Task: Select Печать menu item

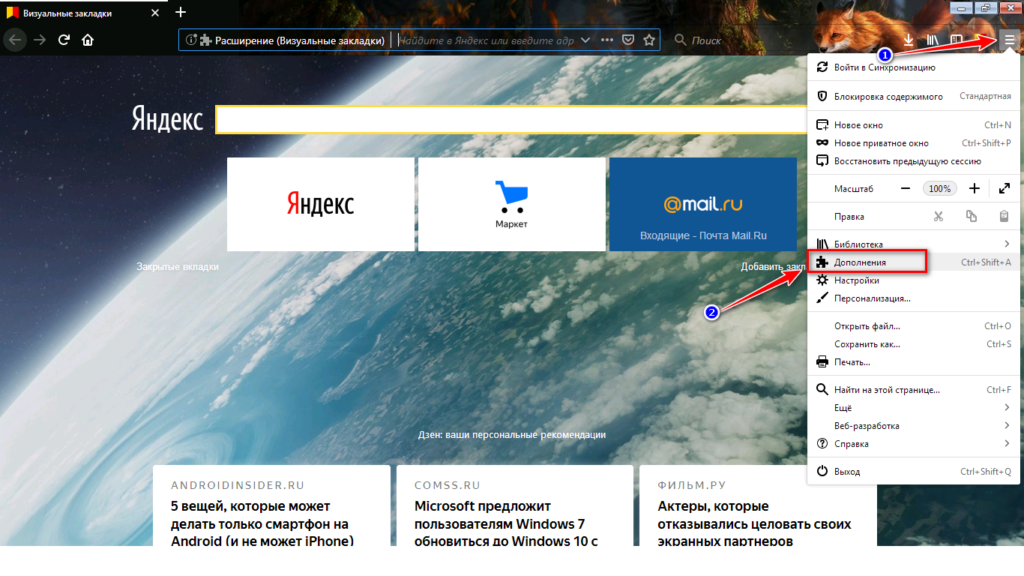Action: pos(913,362)
